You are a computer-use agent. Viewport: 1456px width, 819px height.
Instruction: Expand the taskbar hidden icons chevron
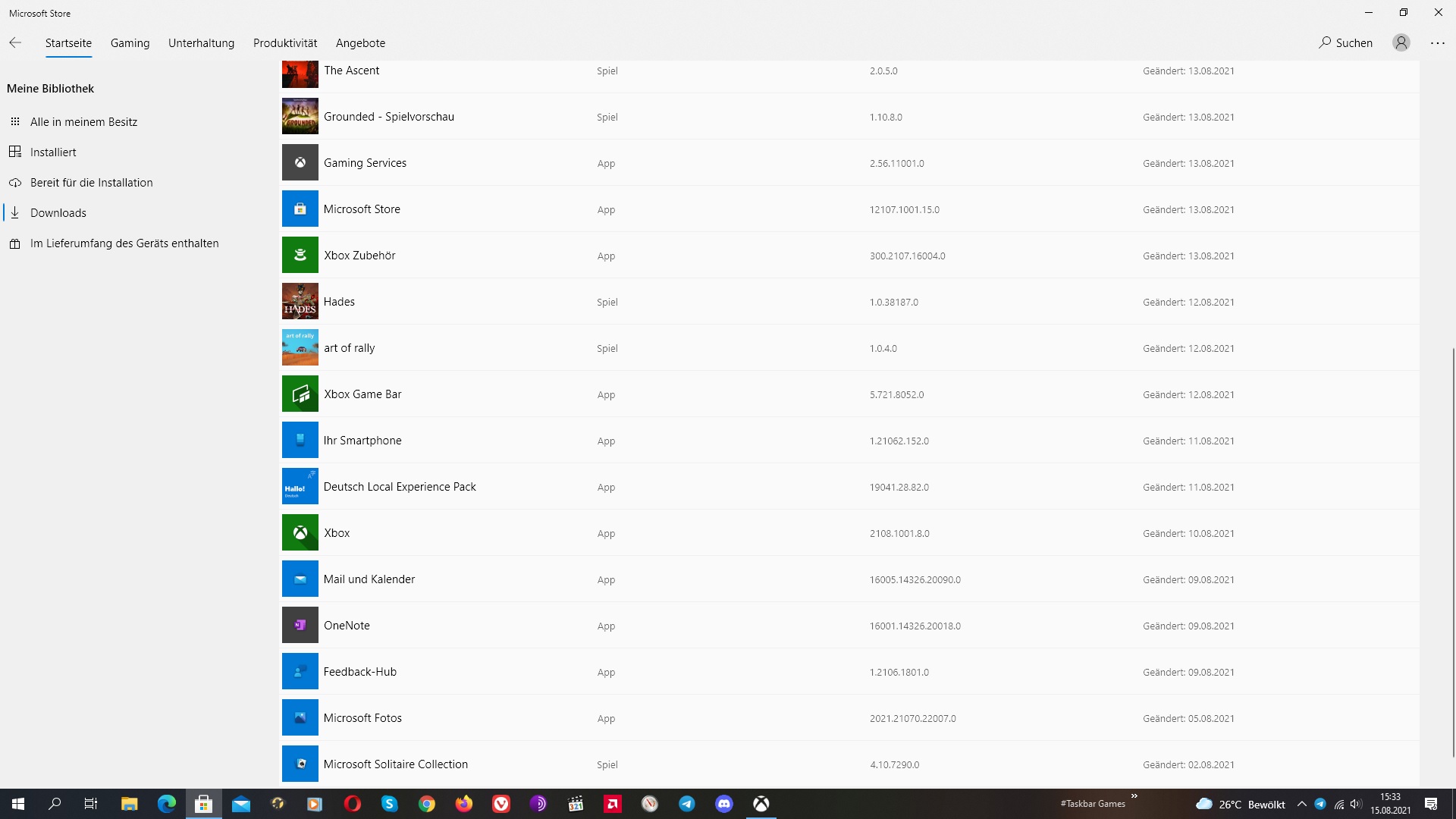pyautogui.click(x=1301, y=804)
